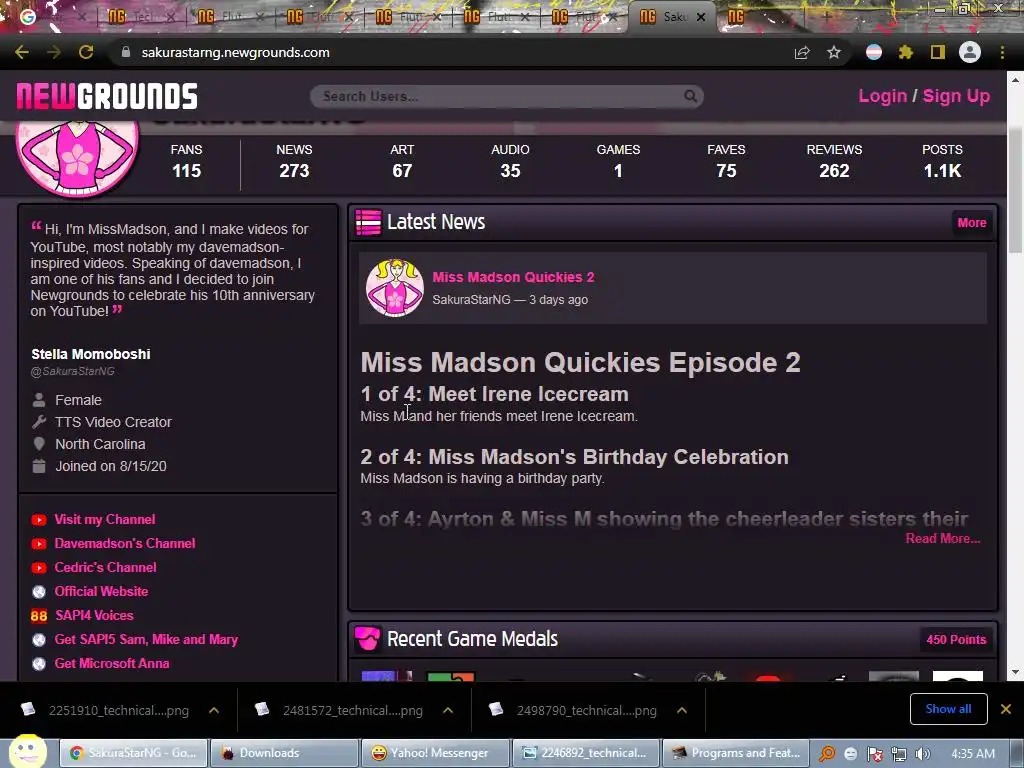Click the clock showing 4:35 AM
This screenshot has height=768, width=1024.
[973, 754]
